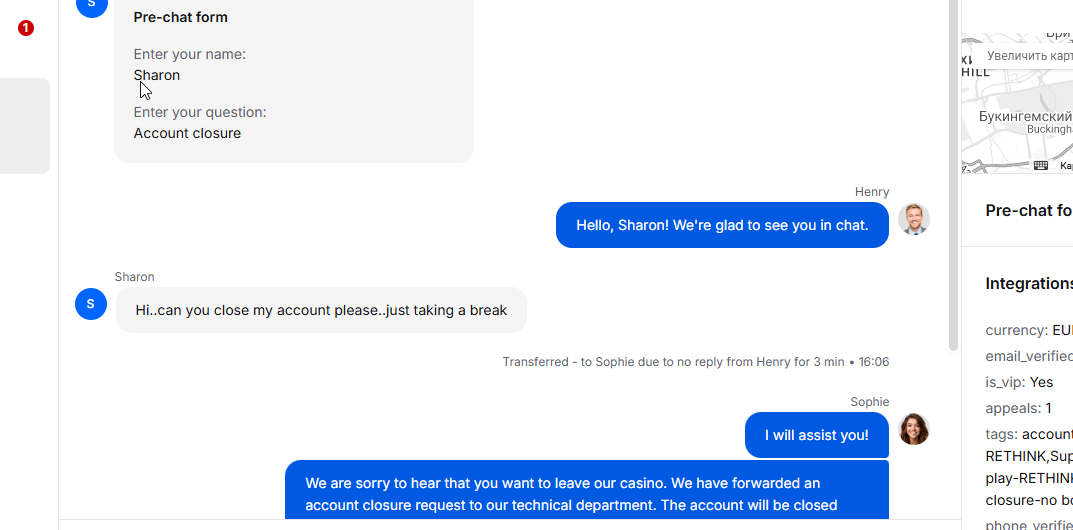Click the transfer to Sophie system notice
This screenshot has width=1073, height=530.
coord(695,362)
